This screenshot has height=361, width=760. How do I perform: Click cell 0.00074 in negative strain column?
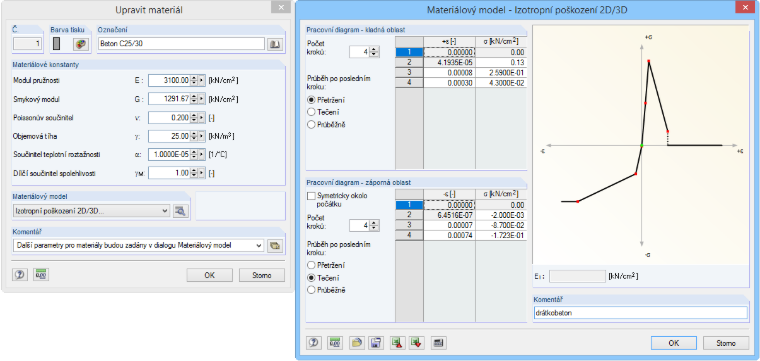pos(449,235)
